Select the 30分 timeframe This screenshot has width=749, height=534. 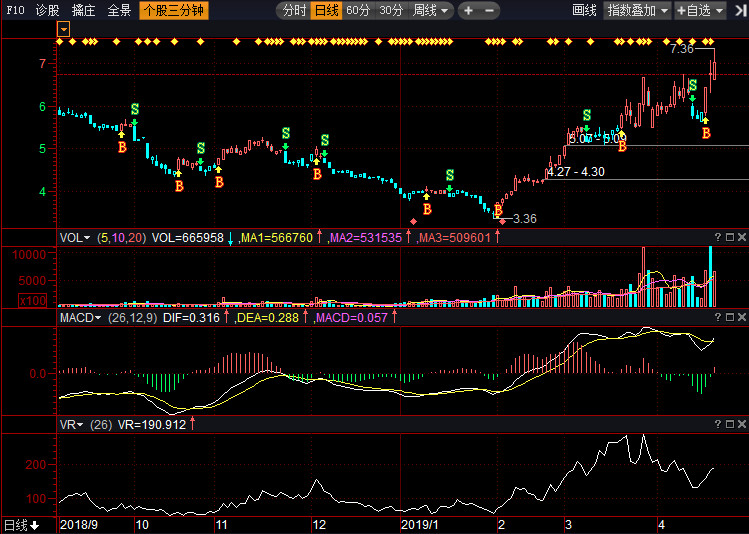(391, 11)
